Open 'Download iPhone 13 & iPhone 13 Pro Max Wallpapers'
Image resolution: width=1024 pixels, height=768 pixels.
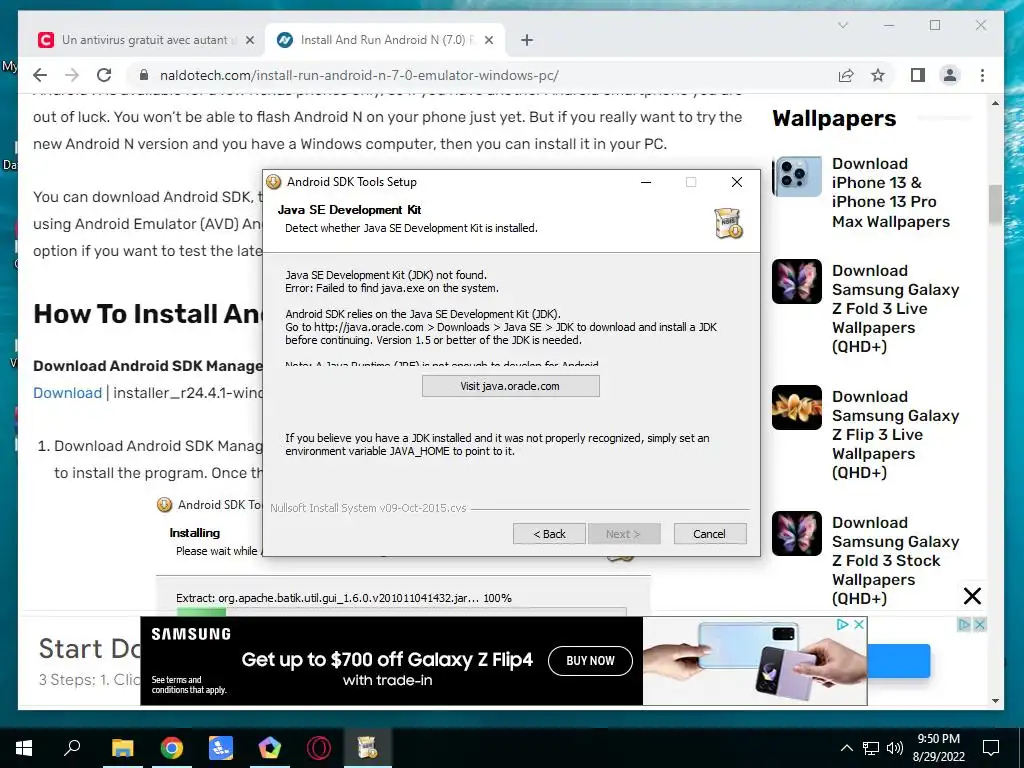[891, 193]
